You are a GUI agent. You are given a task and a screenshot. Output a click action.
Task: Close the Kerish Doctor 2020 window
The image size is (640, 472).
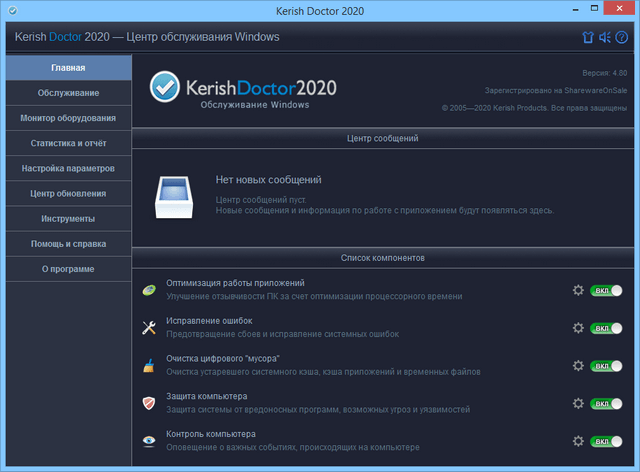tap(619, 8)
